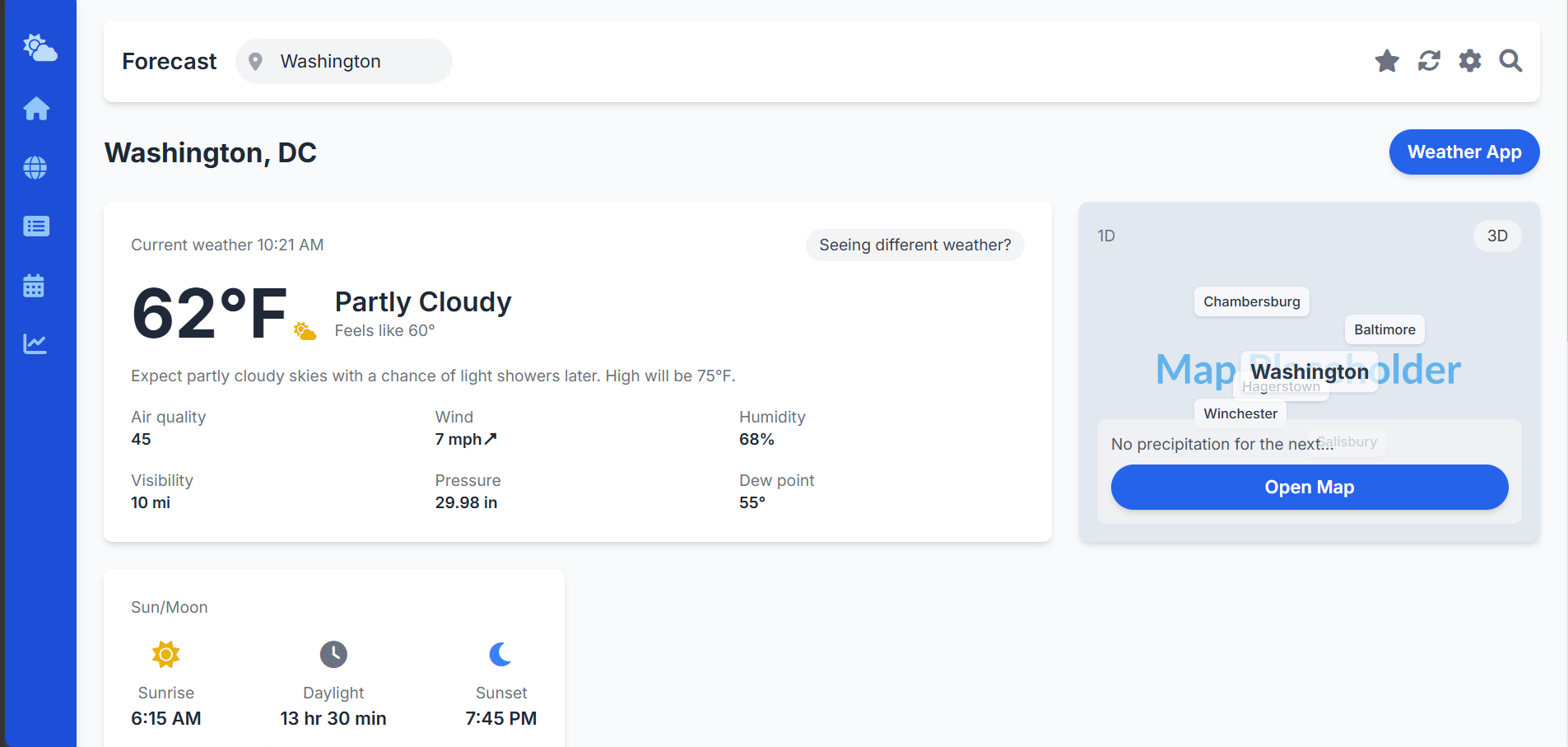Refresh the forecast data
This screenshot has height=747, width=1568.
coord(1429,61)
